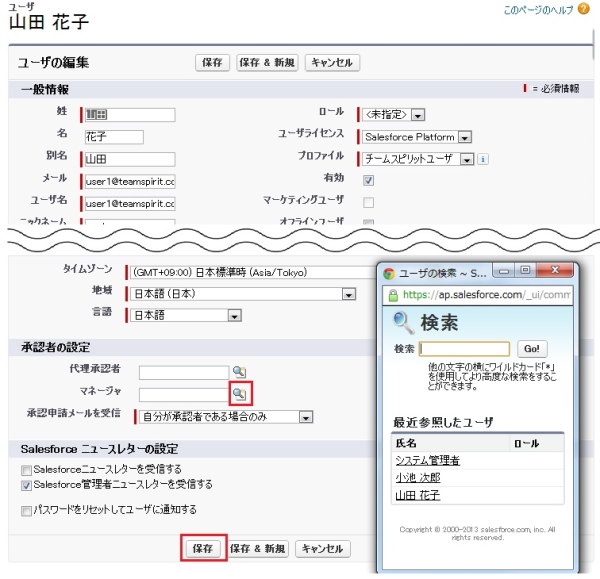Open the 言語 dropdown
Viewport: 600px width, 579px height.
coord(186,315)
